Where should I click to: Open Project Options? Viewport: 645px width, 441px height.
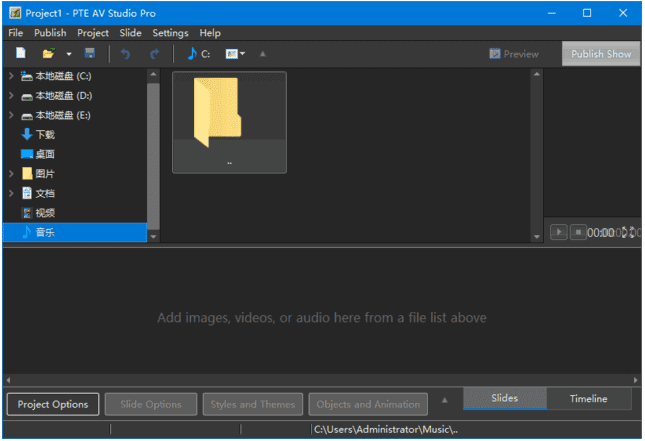(53, 404)
